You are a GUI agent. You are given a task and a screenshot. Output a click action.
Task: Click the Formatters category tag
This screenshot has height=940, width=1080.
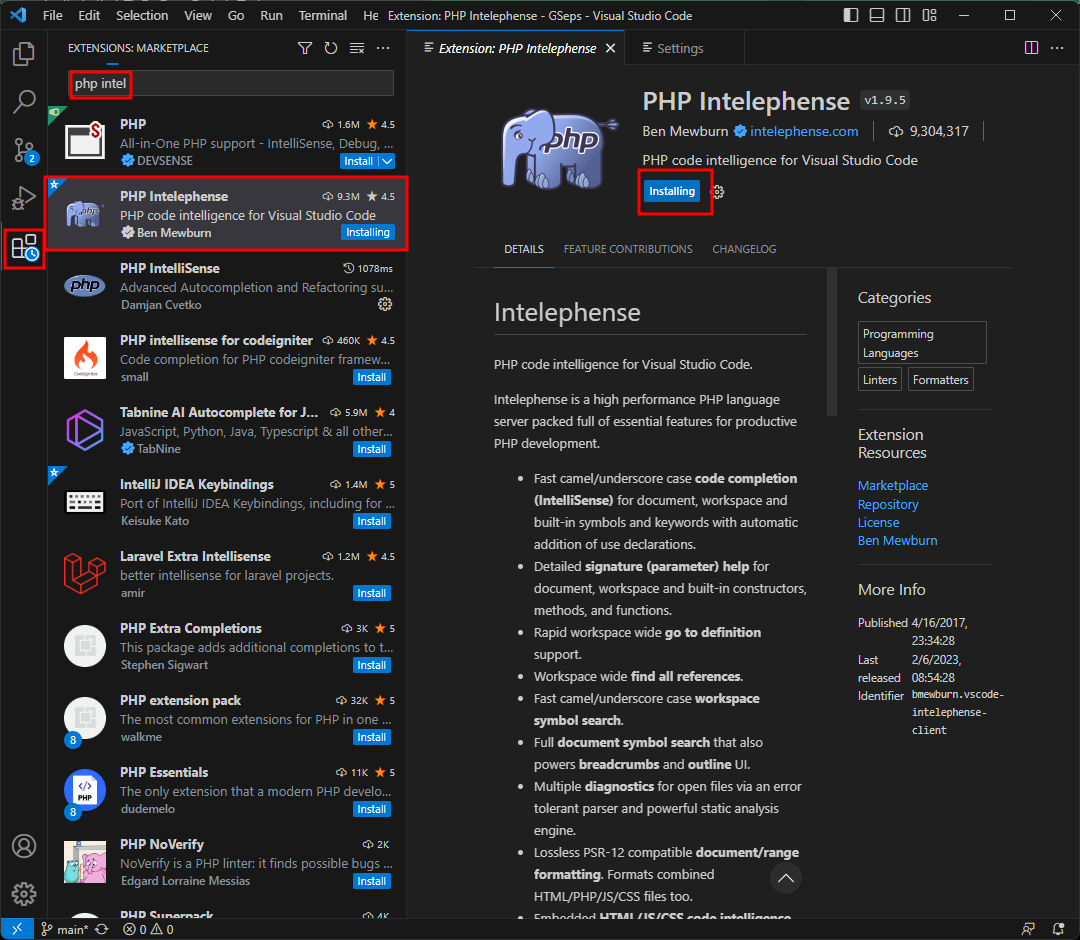click(941, 379)
